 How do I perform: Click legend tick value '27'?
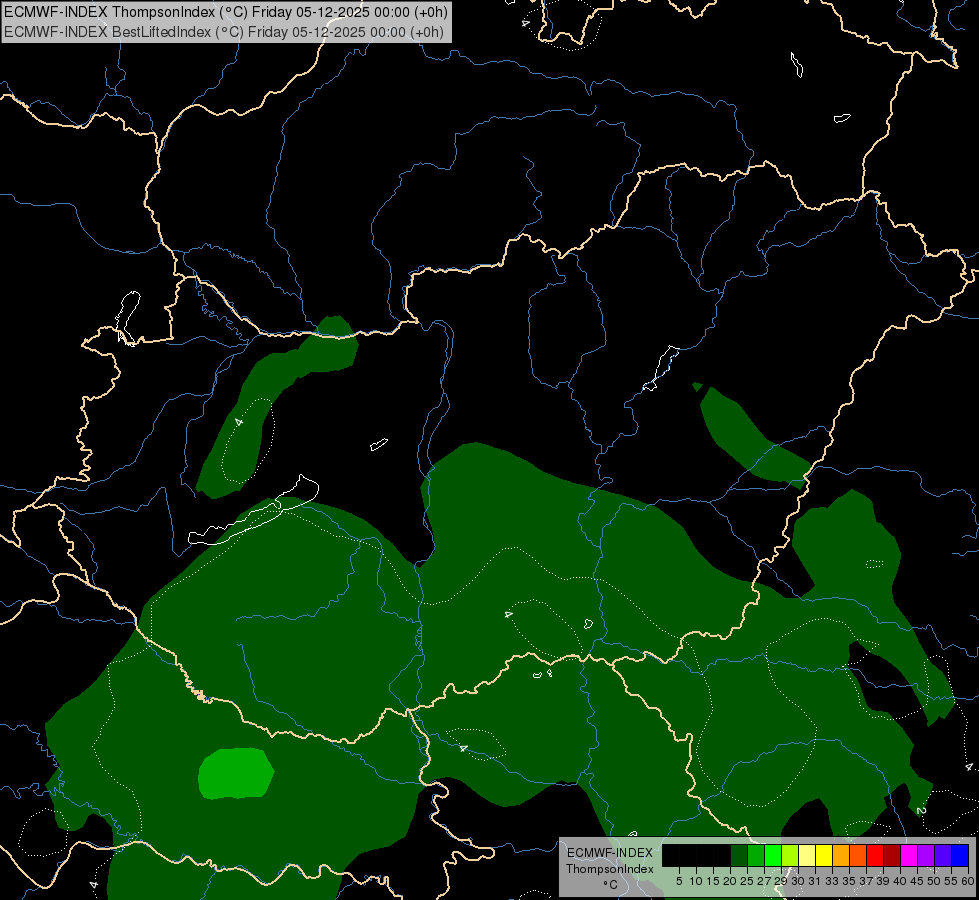764,881
